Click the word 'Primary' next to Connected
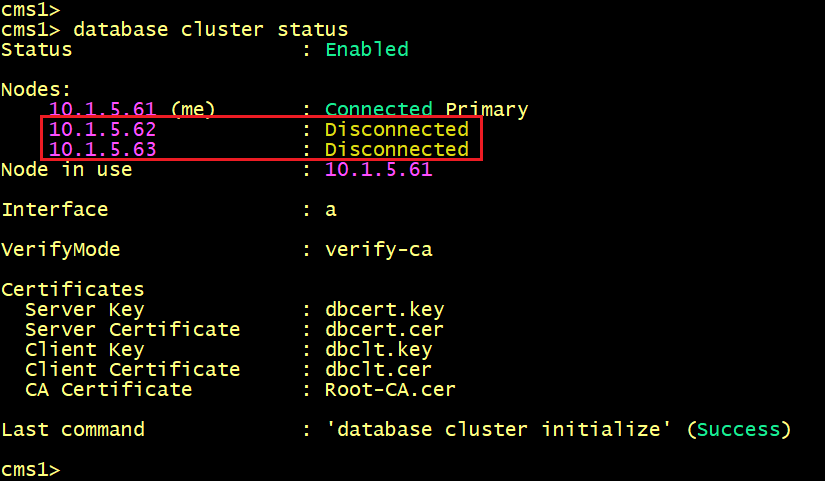Screen dimensions: 825x481 coord(487,110)
